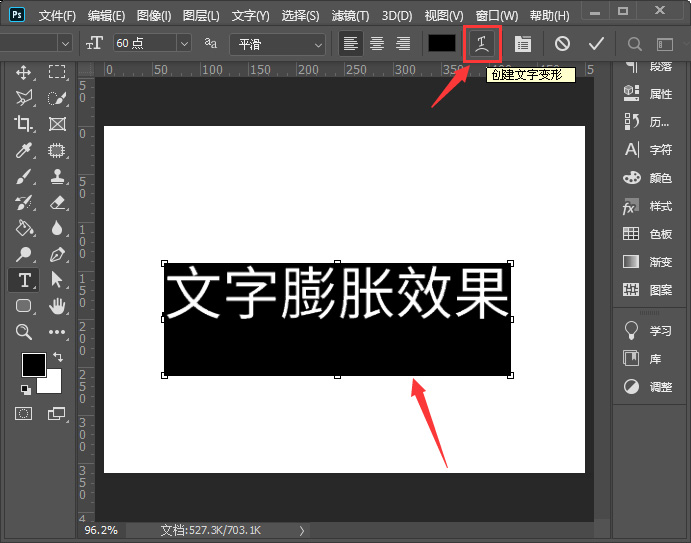Screen dimensions: 691x543
Task: Open the 样式 panel
Action: click(x=648, y=206)
